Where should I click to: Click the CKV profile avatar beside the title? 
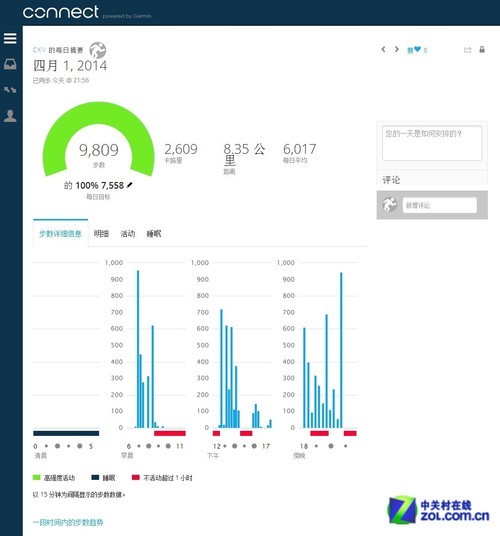coord(98,50)
